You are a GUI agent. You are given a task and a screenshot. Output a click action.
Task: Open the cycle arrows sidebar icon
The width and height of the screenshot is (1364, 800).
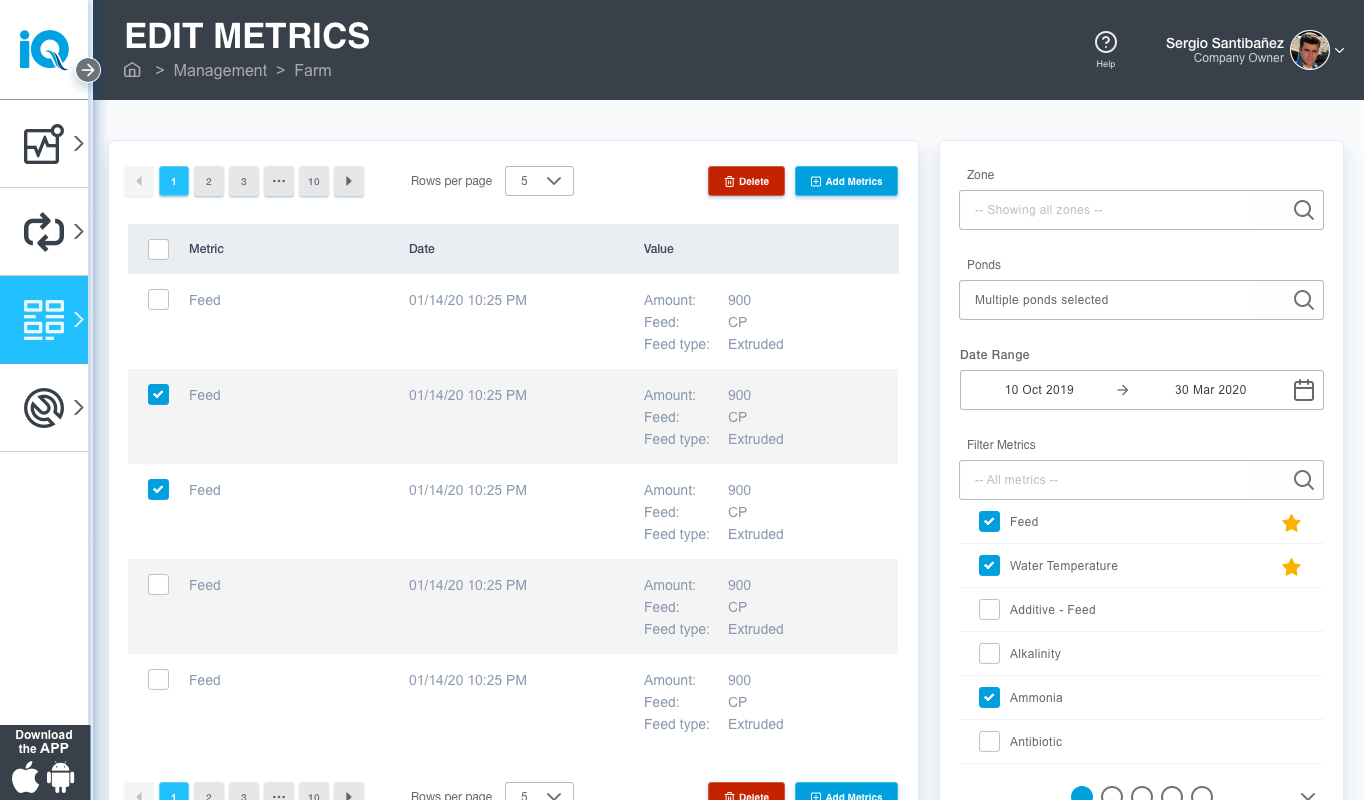click(x=44, y=232)
